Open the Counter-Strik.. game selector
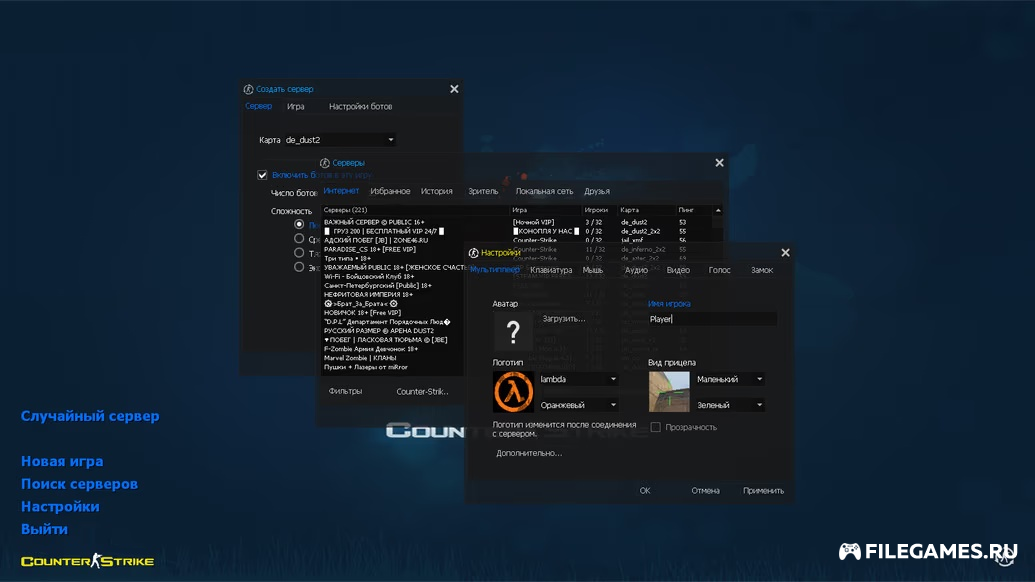1035x582 pixels. pyautogui.click(x=422, y=392)
